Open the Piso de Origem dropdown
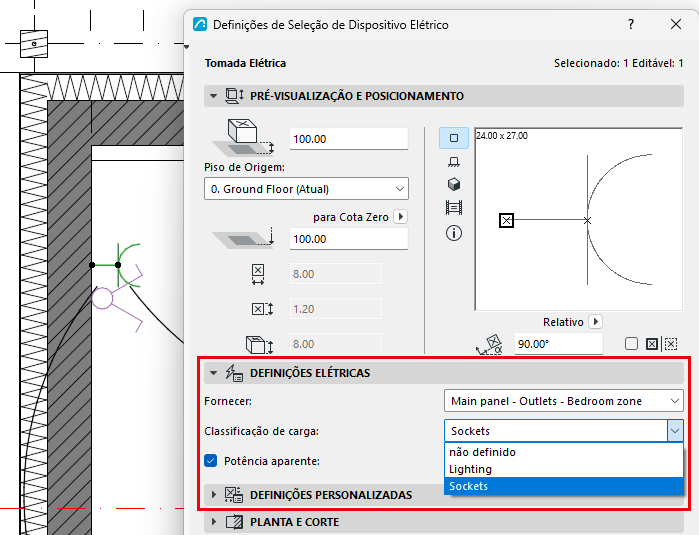Screen dimensions: 699x535 tap(306, 189)
